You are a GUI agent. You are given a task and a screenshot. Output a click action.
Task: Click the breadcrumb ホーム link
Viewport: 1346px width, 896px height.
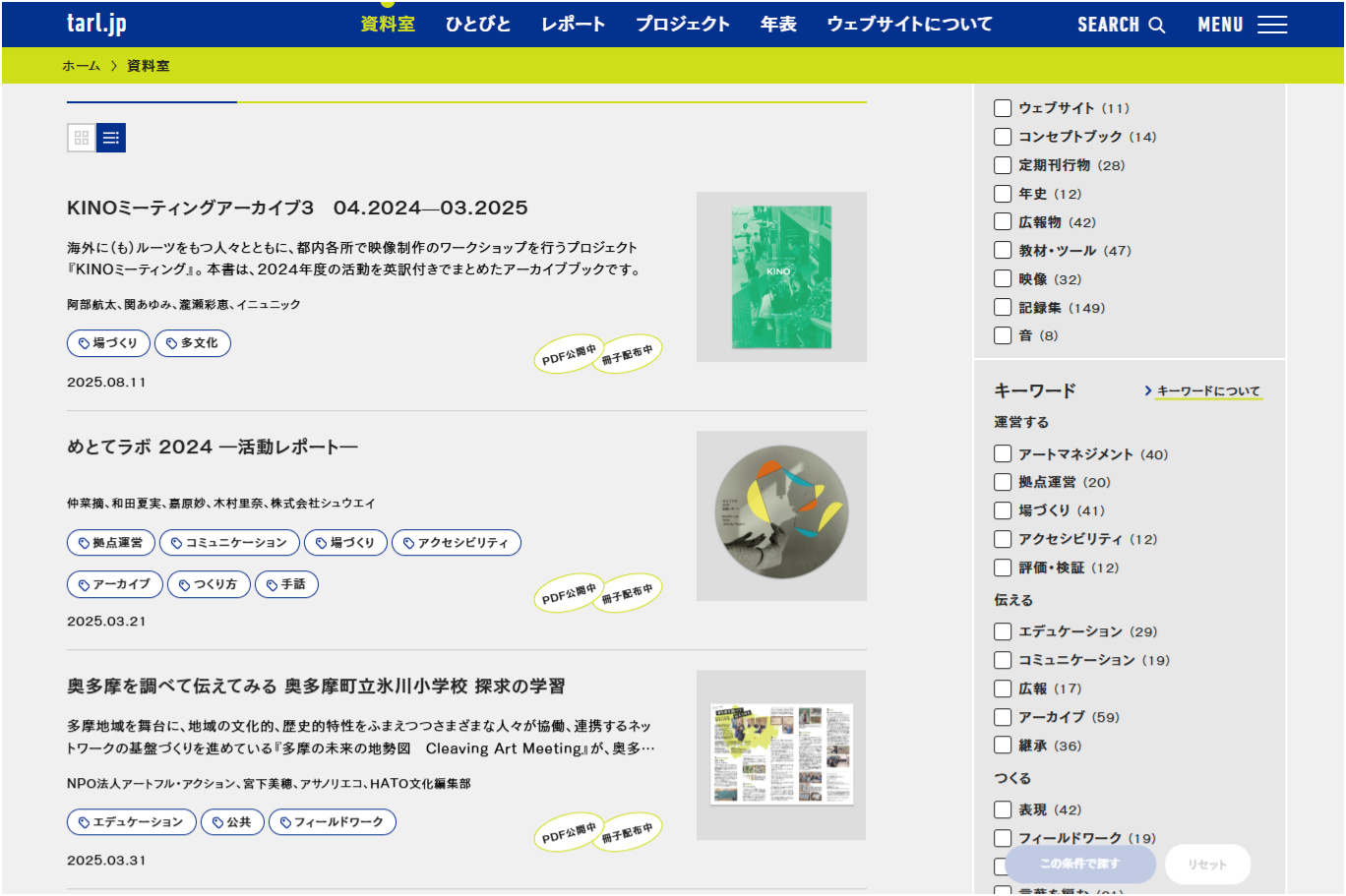tap(81, 66)
